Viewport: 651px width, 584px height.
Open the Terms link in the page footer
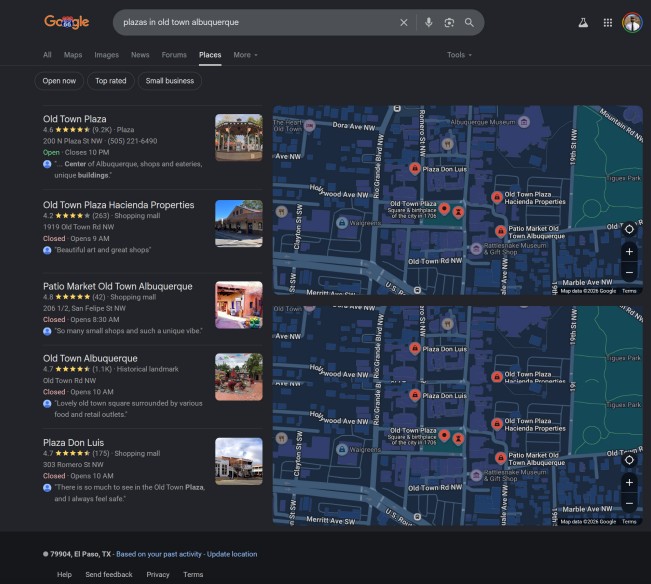(193, 574)
